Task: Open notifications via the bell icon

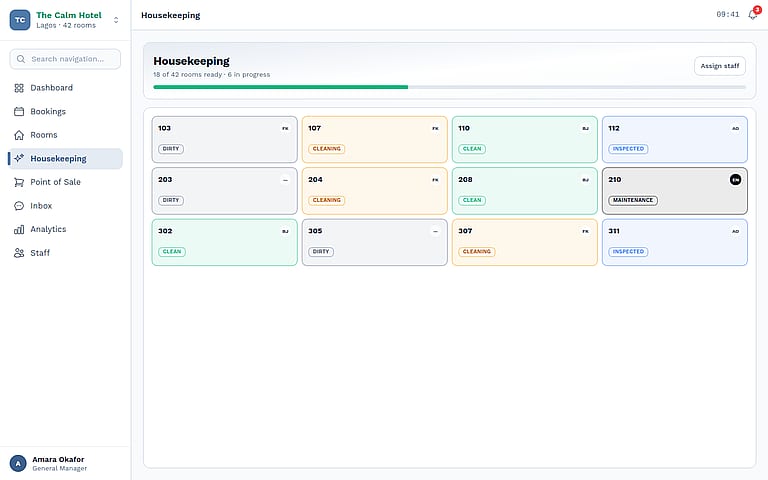Action: click(753, 15)
